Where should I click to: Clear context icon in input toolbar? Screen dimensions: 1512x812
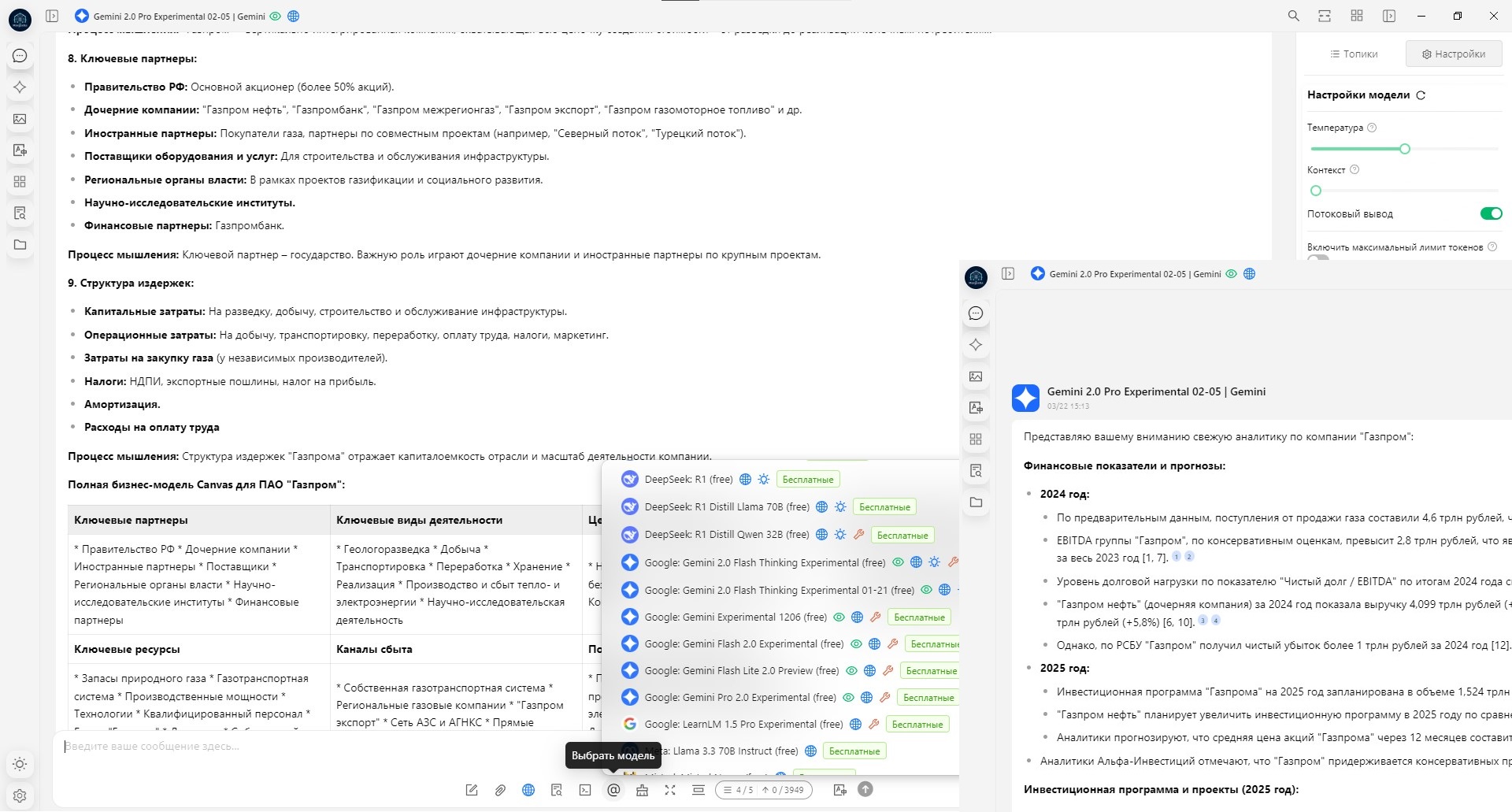pyautogui.click(x=699, y=790)
